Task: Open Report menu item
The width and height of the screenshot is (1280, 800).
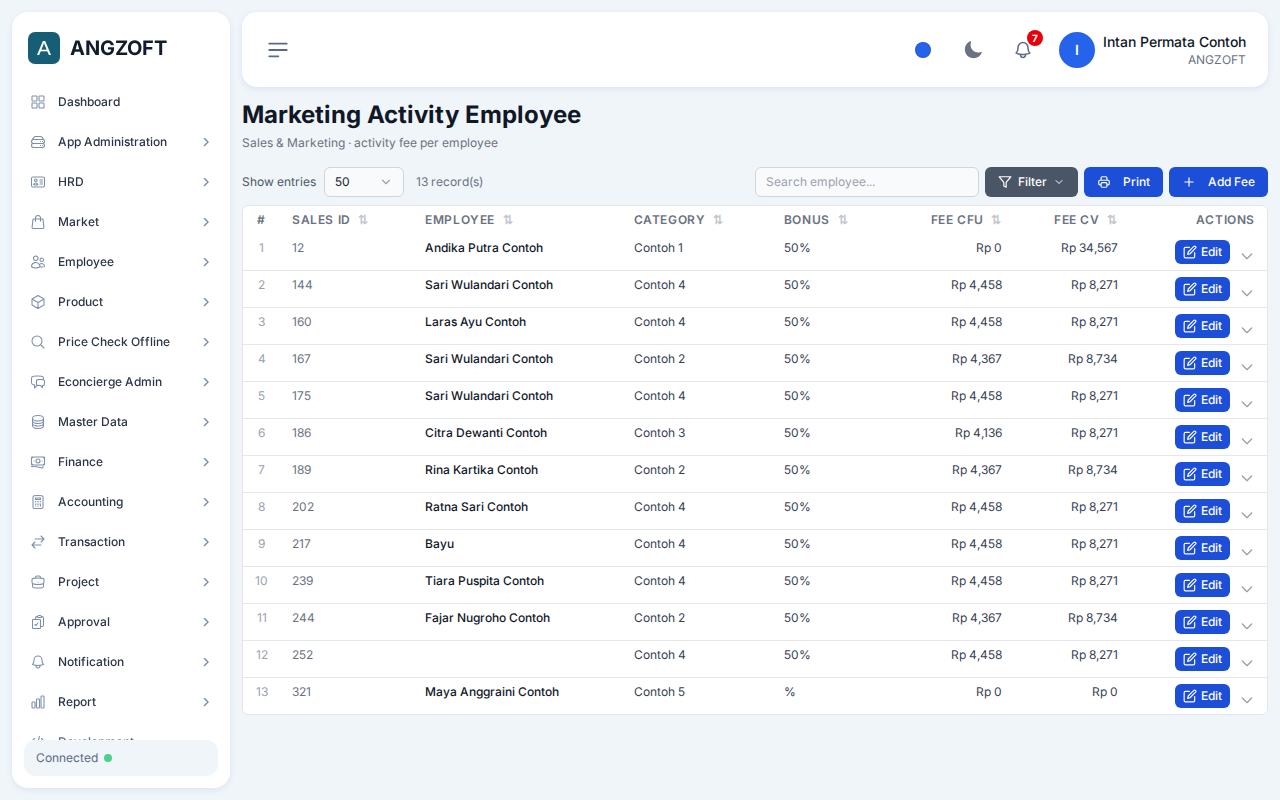Action: (121, 702)
